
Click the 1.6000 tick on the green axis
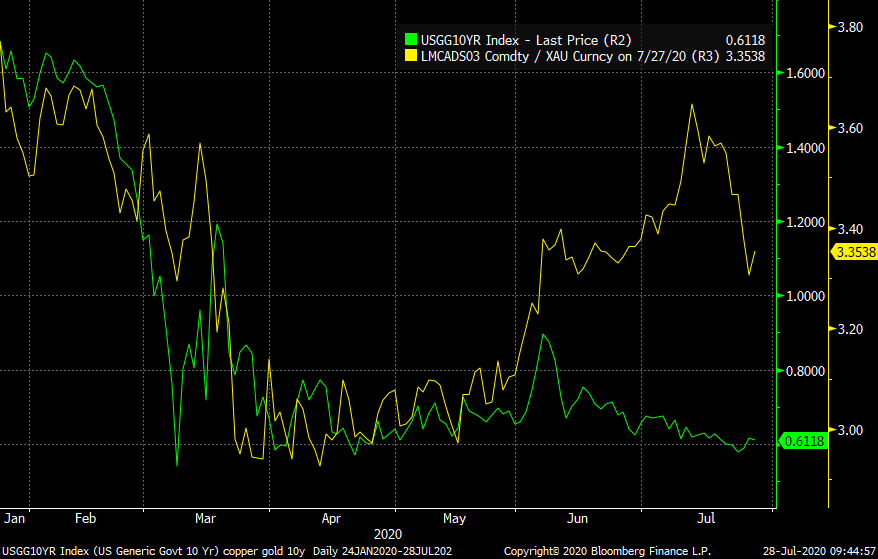(x=804, y=74)
